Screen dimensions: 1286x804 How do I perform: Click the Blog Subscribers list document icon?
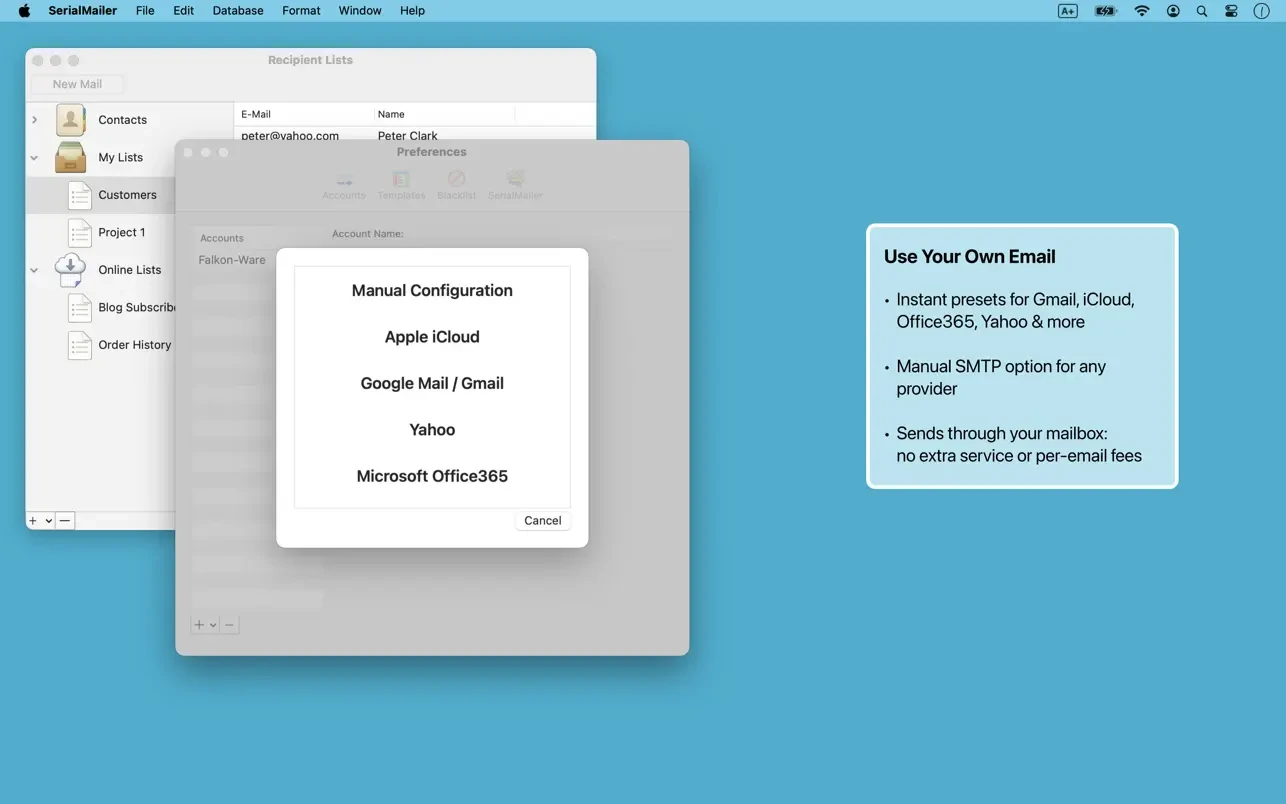click(x=80, y=307)
